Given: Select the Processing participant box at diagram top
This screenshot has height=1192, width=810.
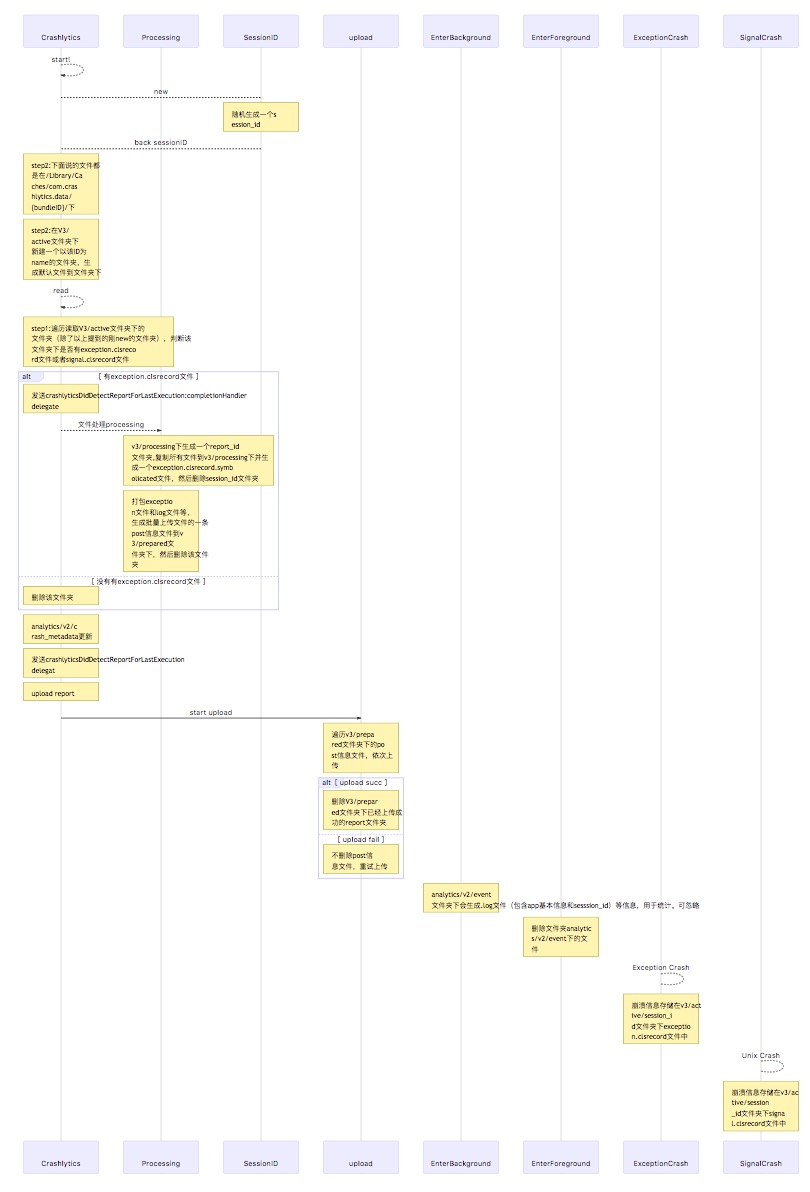Looking at the screenshot, I should point(161,31).
